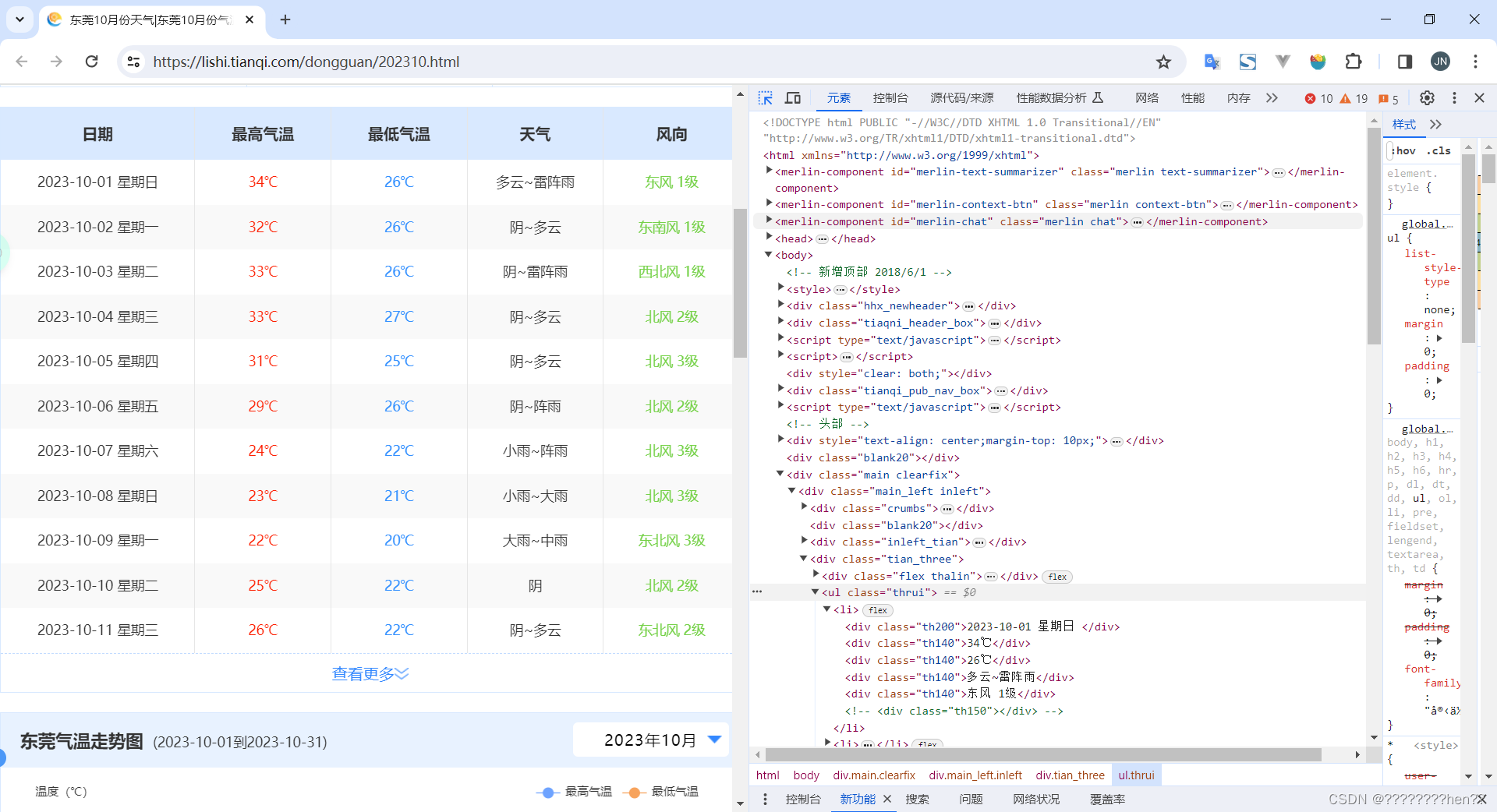This screenshot has height=812, width=1497.
Task: Bookmark this page with the star icon
Action: [x=1163, y=62]
